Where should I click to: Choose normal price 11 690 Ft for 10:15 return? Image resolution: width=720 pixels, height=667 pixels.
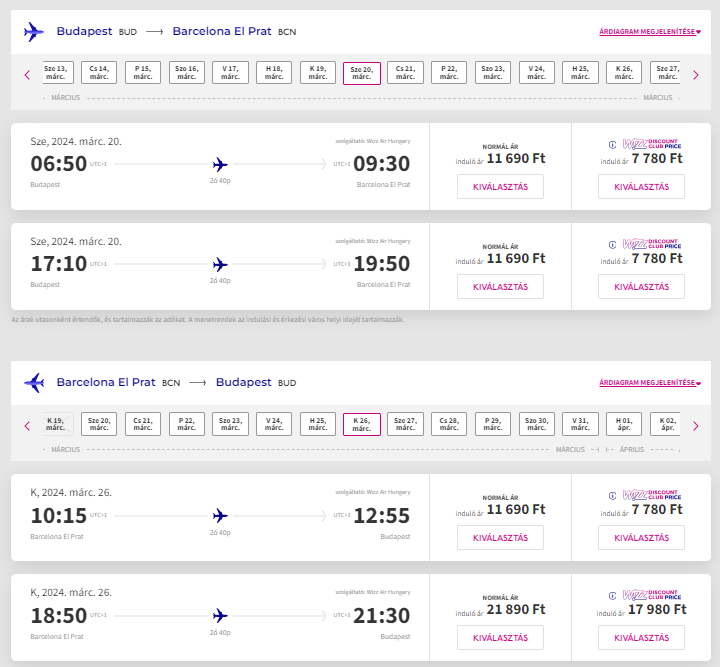pos(500,538)
